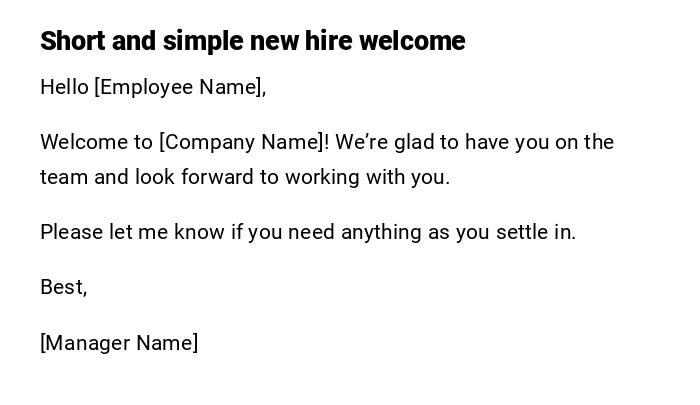
Task: Click the word 'need' in the third paragraph
Action: tap(312, 232)
